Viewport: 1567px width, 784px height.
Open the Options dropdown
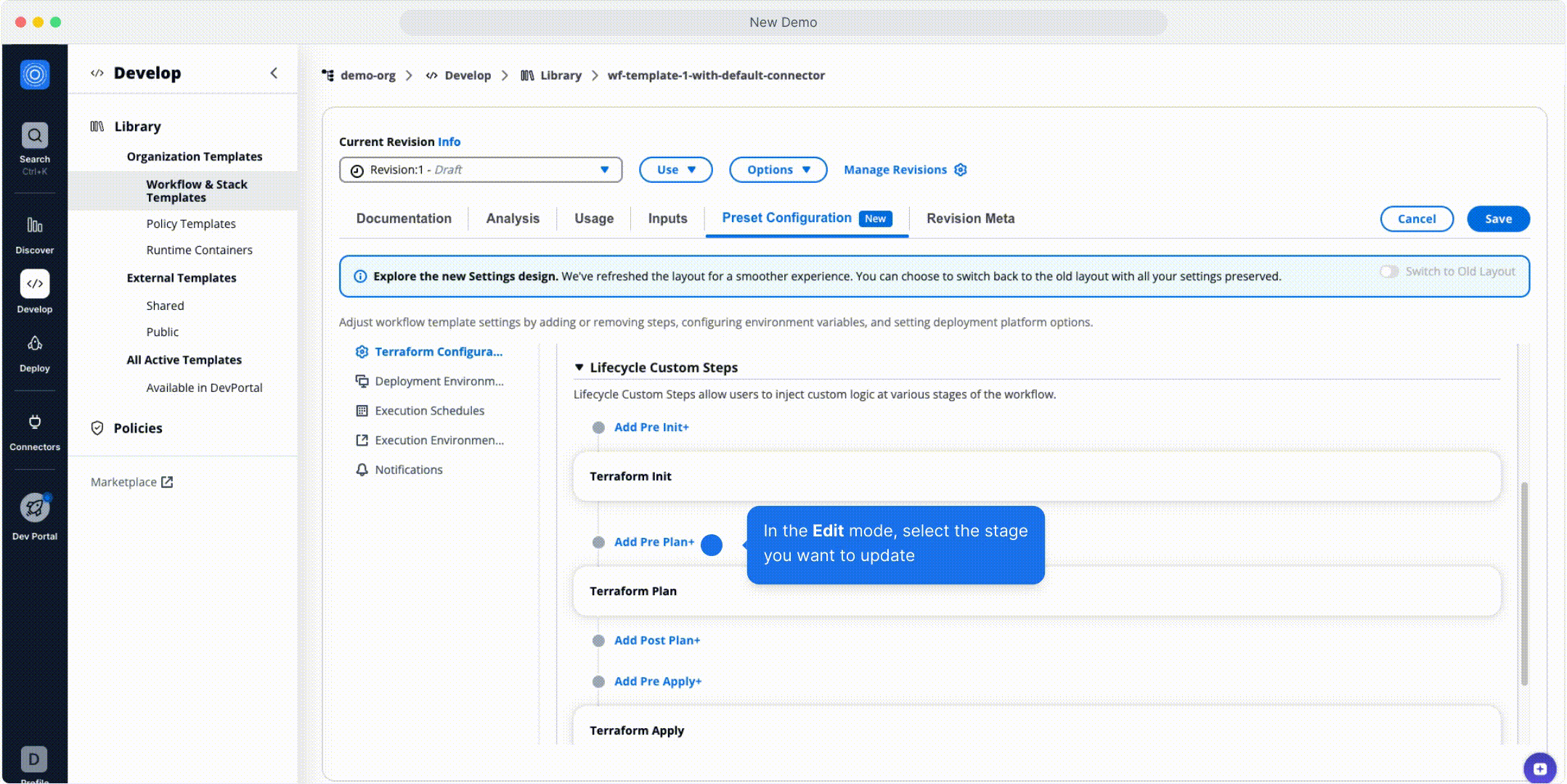pyautogui.click(x=778, y=169)
